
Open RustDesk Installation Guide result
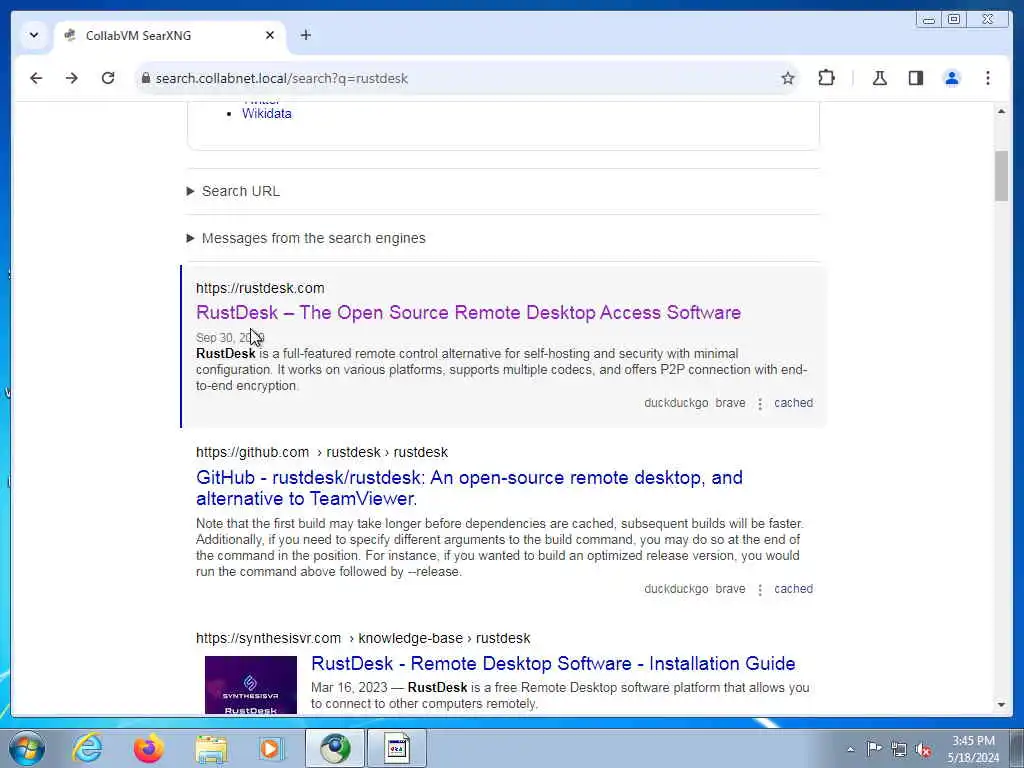(553, 664)
